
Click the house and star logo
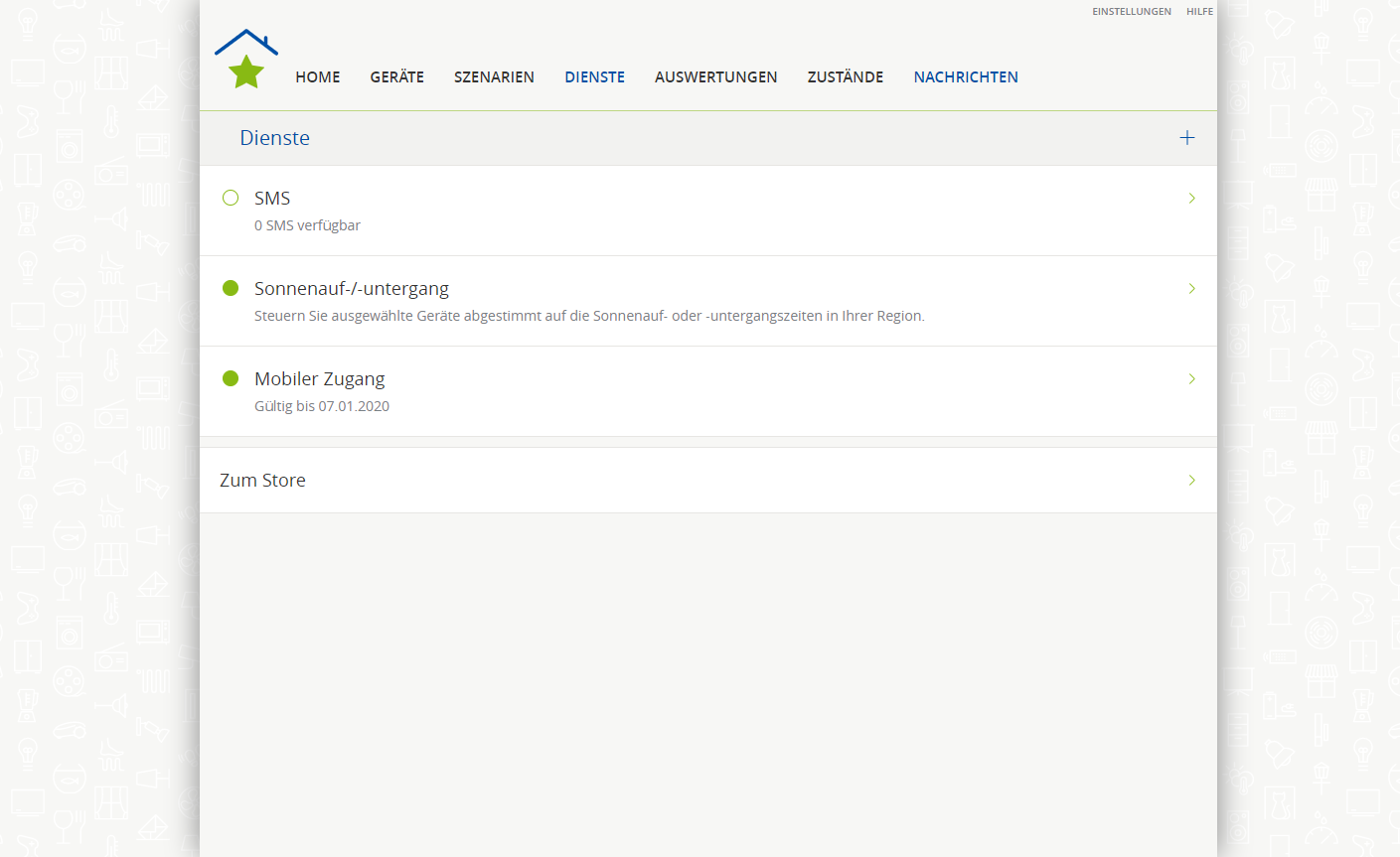coord(245,60)
